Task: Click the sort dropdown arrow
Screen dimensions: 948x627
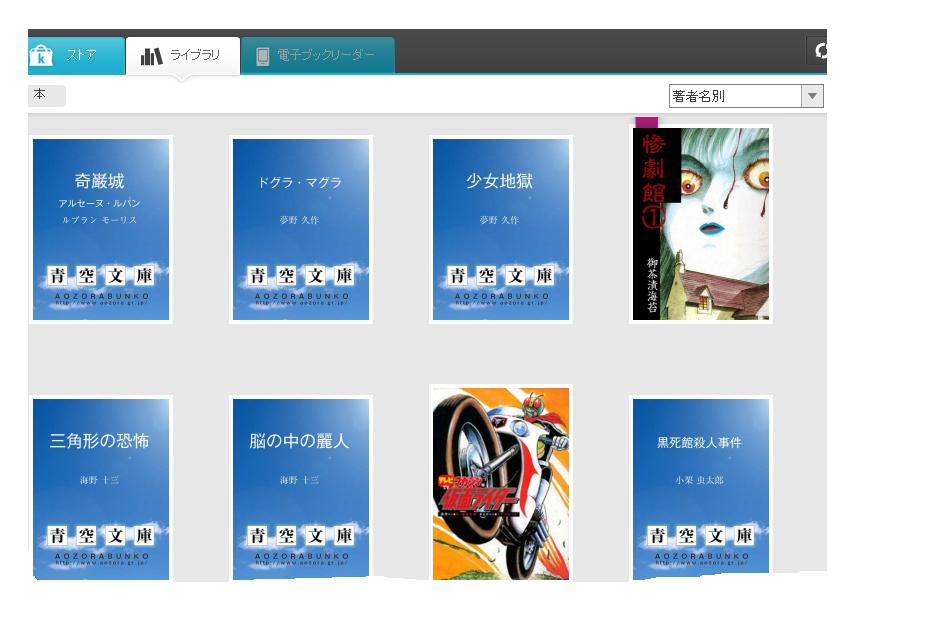Action: (813, 95)
